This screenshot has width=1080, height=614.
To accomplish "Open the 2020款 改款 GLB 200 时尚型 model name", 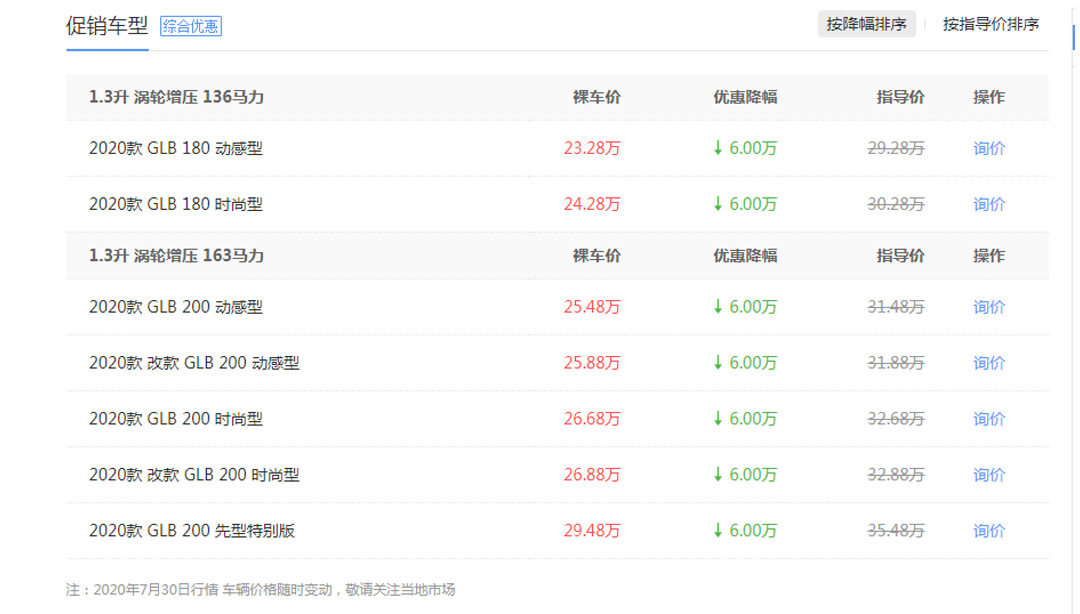I will (194, 475).
